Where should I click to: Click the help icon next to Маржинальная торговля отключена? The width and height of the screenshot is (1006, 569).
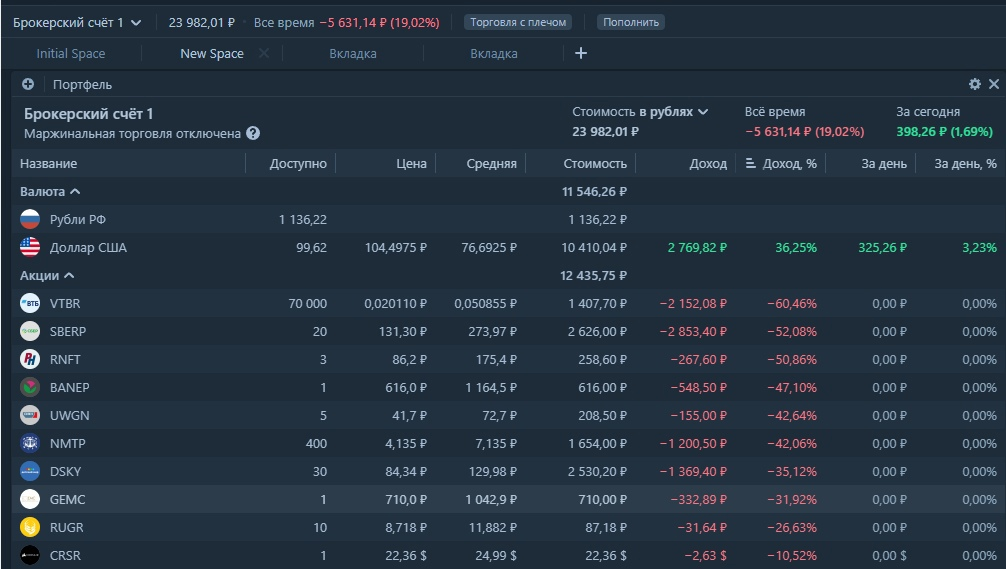(x=253, y=133)
